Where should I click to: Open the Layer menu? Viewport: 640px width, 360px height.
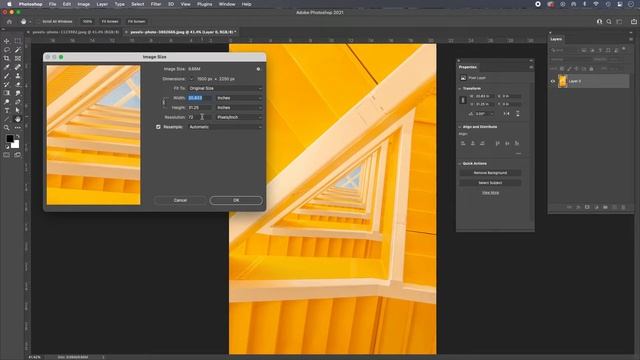click(102, 4)
